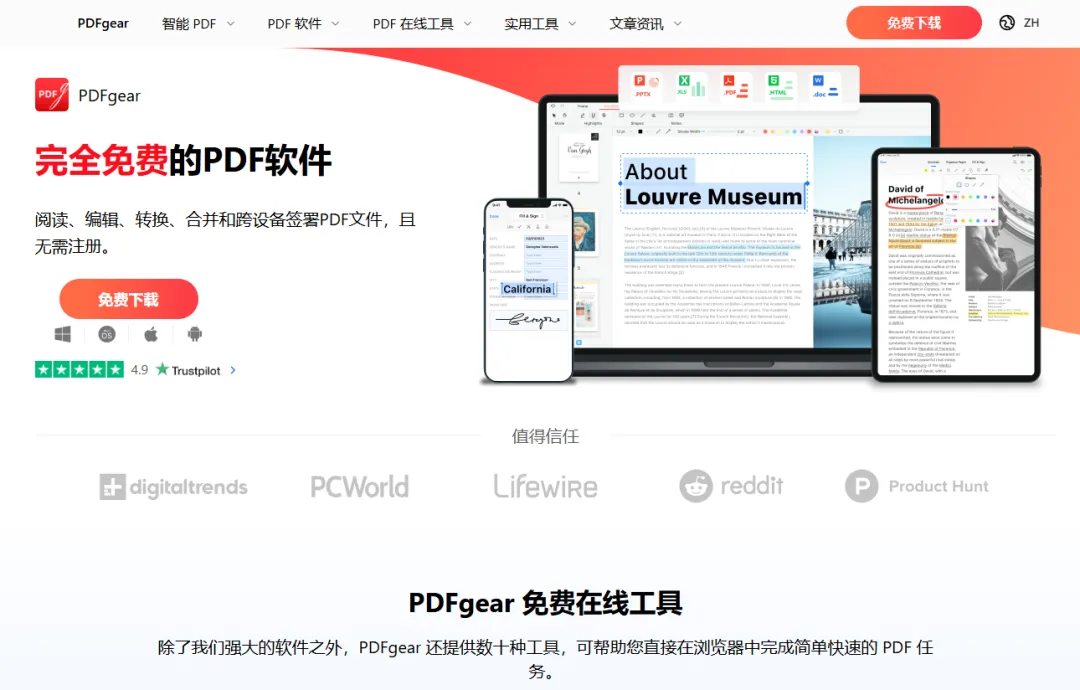Click the .doc Word format icon

825,86
